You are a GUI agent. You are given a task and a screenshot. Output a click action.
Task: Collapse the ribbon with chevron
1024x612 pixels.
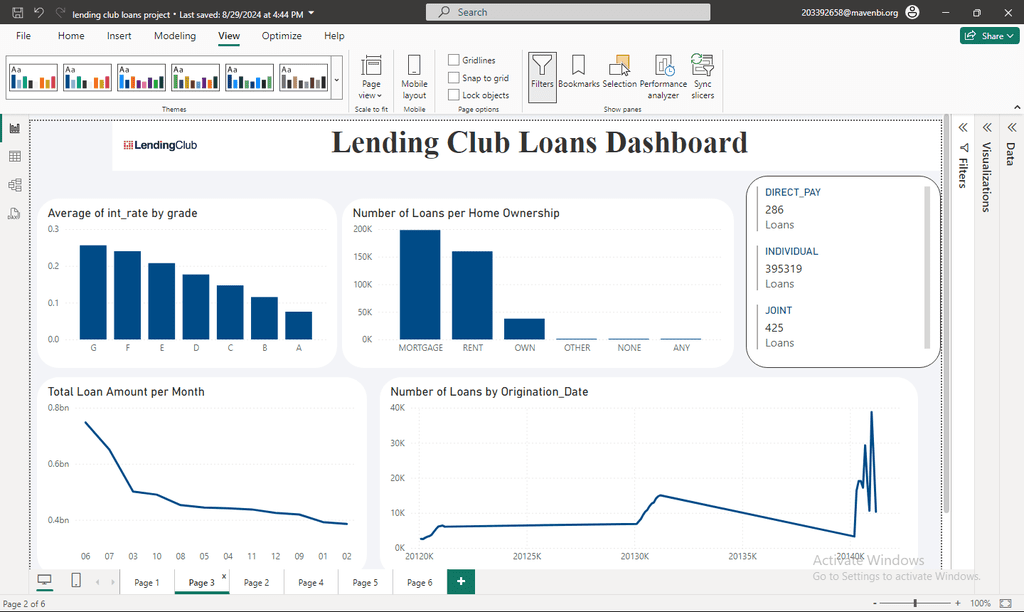(x=1016, y=107)
